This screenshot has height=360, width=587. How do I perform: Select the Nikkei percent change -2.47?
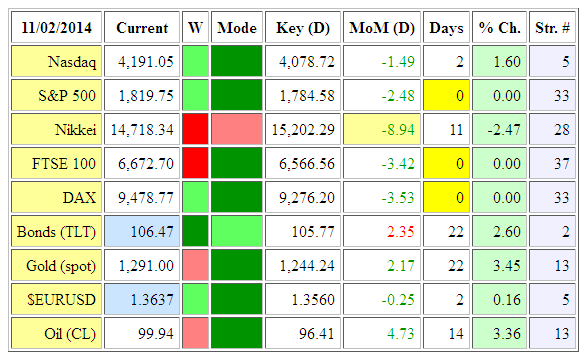pos(499,129)
